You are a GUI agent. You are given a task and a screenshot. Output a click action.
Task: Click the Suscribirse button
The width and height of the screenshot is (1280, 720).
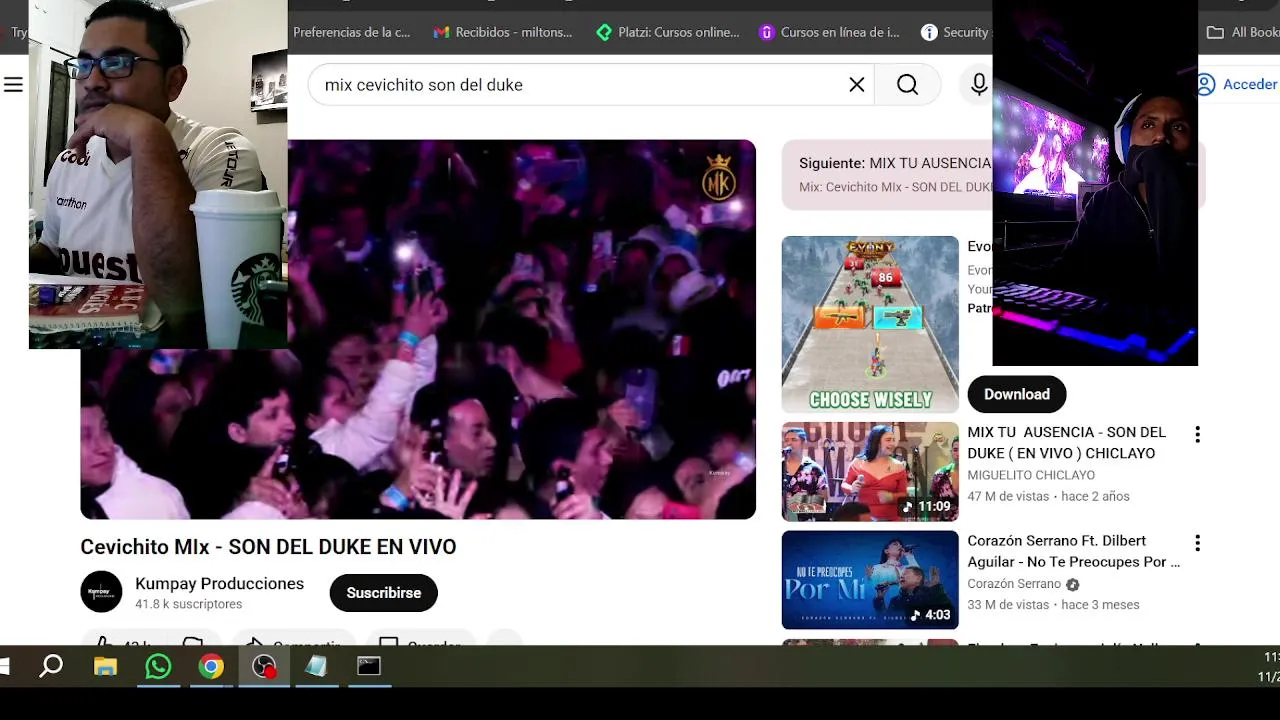click(384, 593)
